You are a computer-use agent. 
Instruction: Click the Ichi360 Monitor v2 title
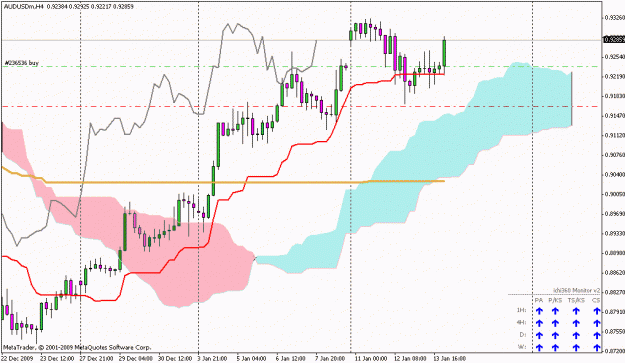coord(576,290)
